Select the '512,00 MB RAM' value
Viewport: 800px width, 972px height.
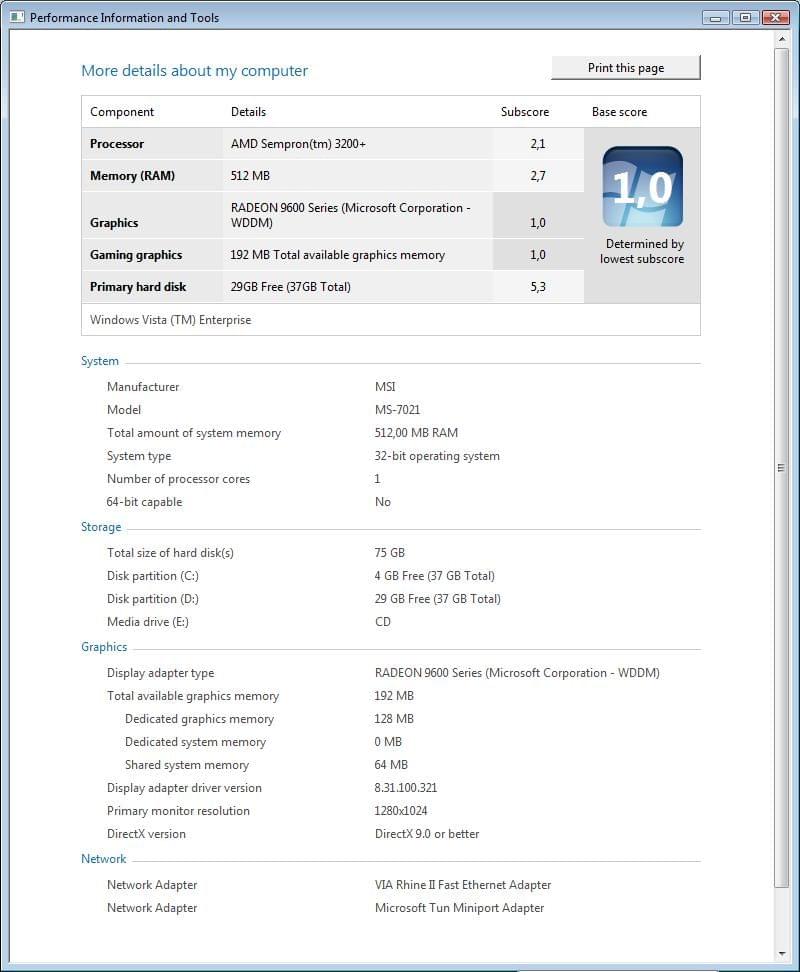pyautogui.click(x=416, y=433)
